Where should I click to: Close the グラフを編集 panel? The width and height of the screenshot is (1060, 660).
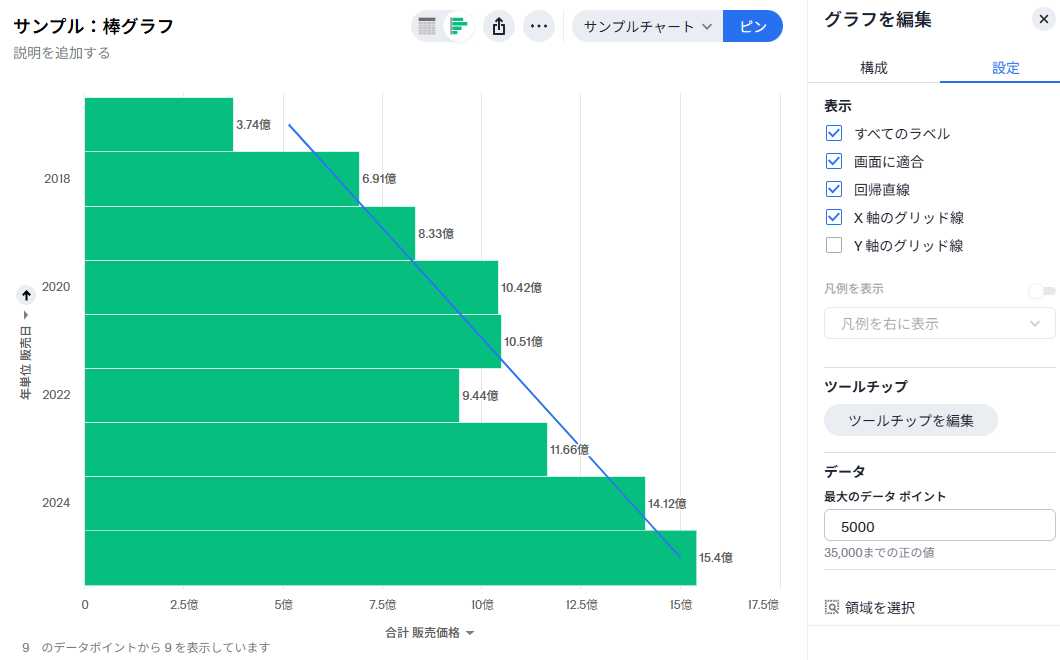(x=1044, y=19)
